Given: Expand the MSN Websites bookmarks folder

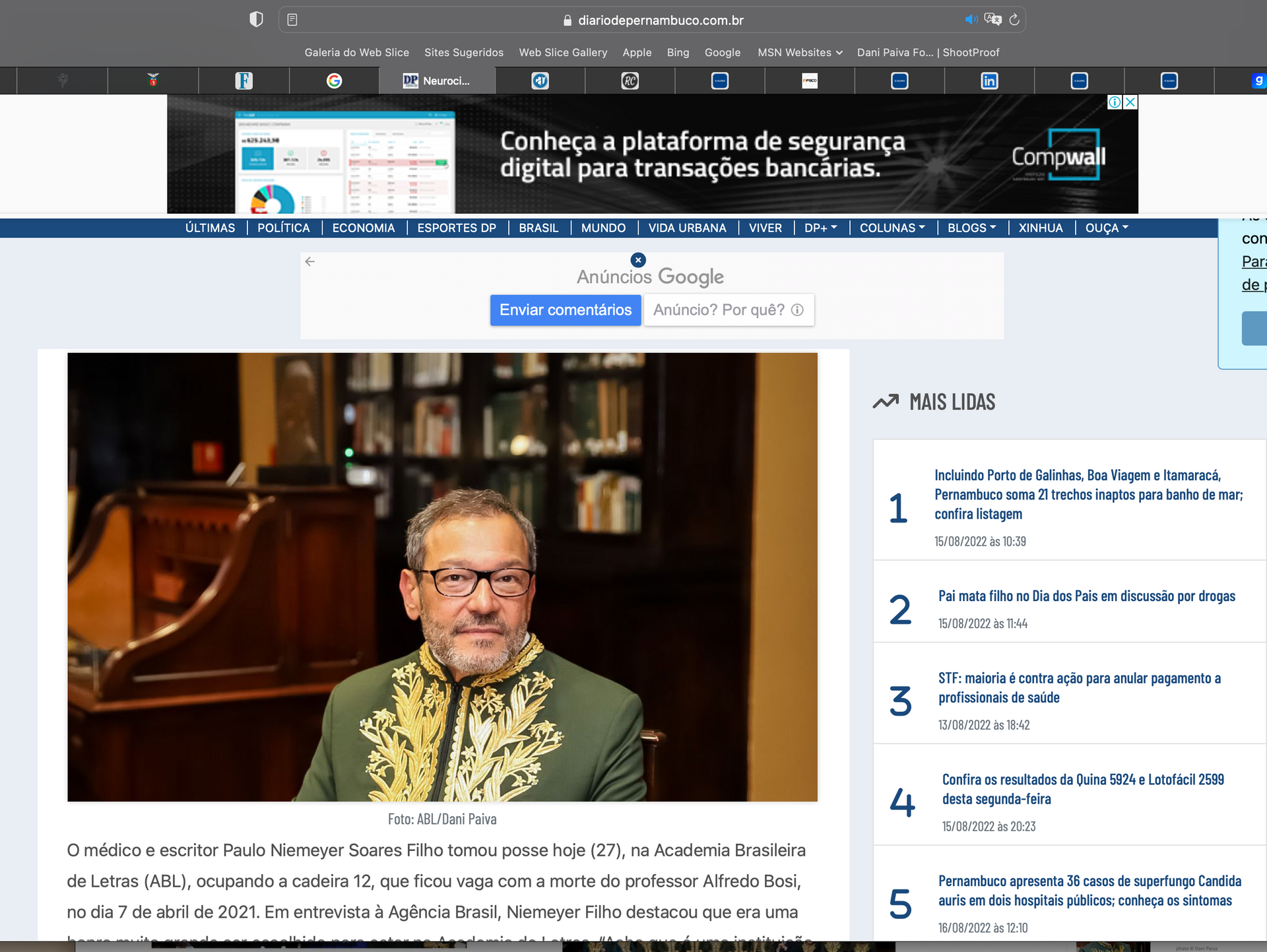Looking at the screenshot, I should [x=798, y=52].
